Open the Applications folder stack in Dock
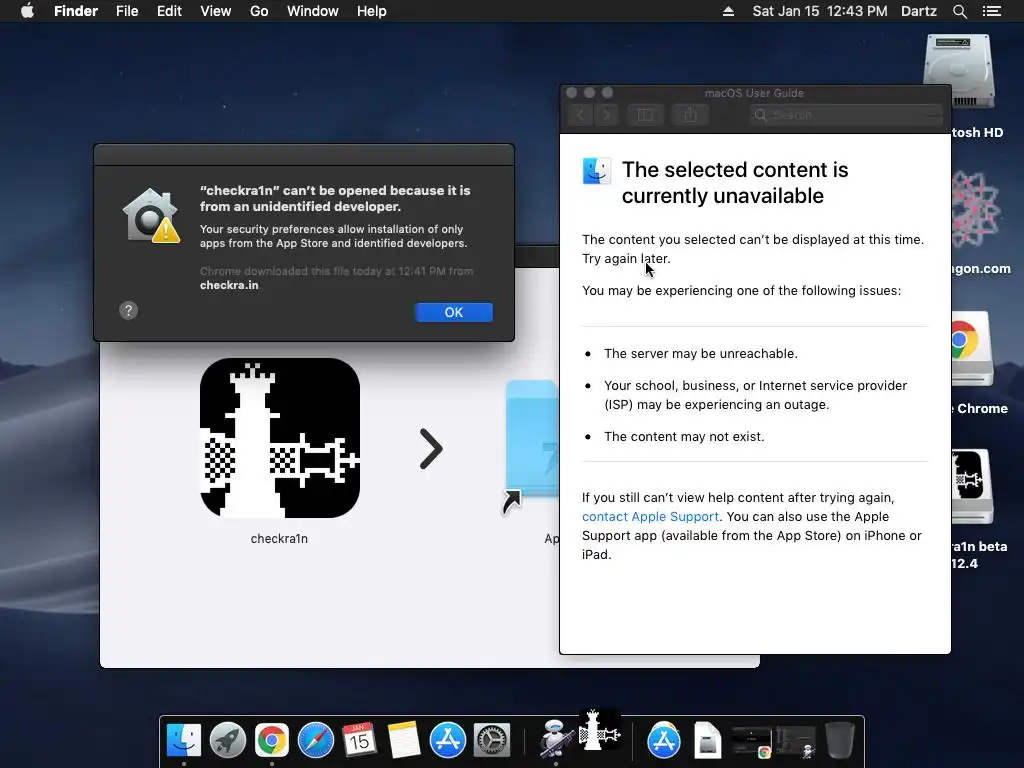Screen dimensions: 1024x768 click(x=664, y=741)
